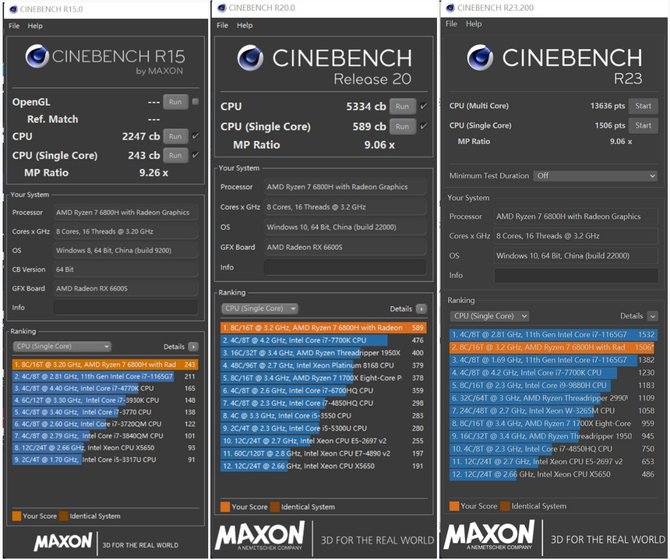Click the MAXON logo in R20 window
This screenshot has width=670, height=560.
coord(260,535)
